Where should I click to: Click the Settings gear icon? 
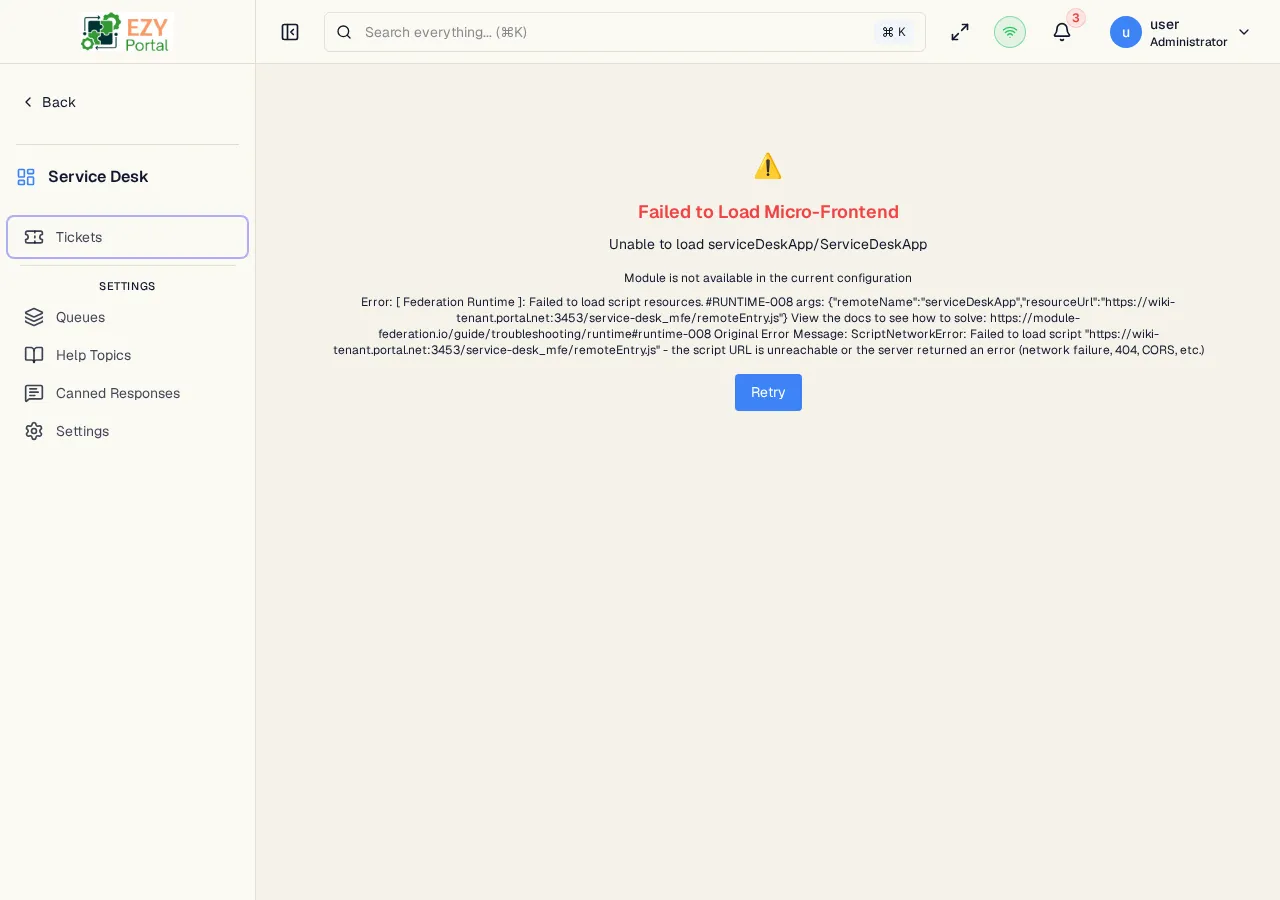tap(34, 431)
